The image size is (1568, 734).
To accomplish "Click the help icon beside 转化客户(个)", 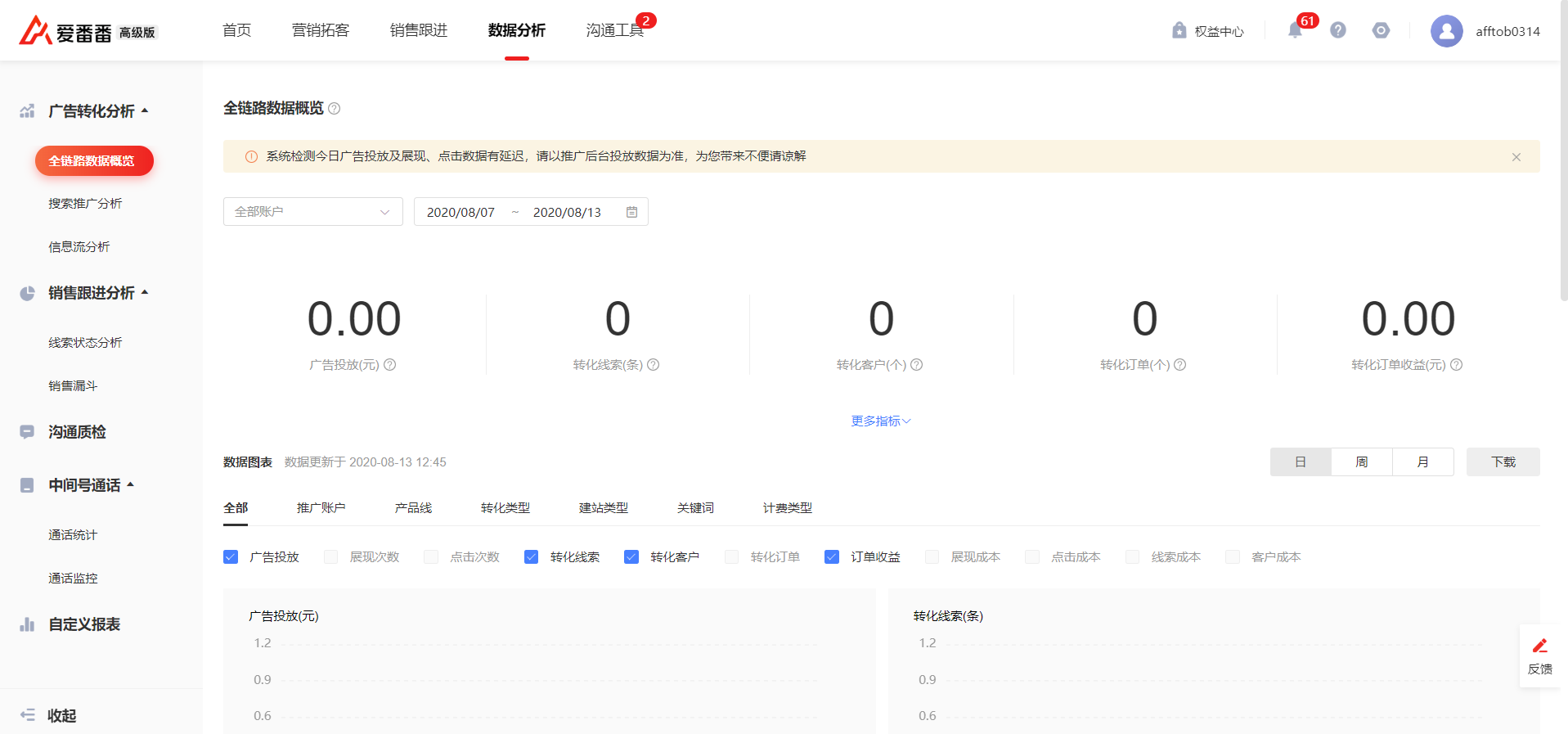I will (917, 365).
